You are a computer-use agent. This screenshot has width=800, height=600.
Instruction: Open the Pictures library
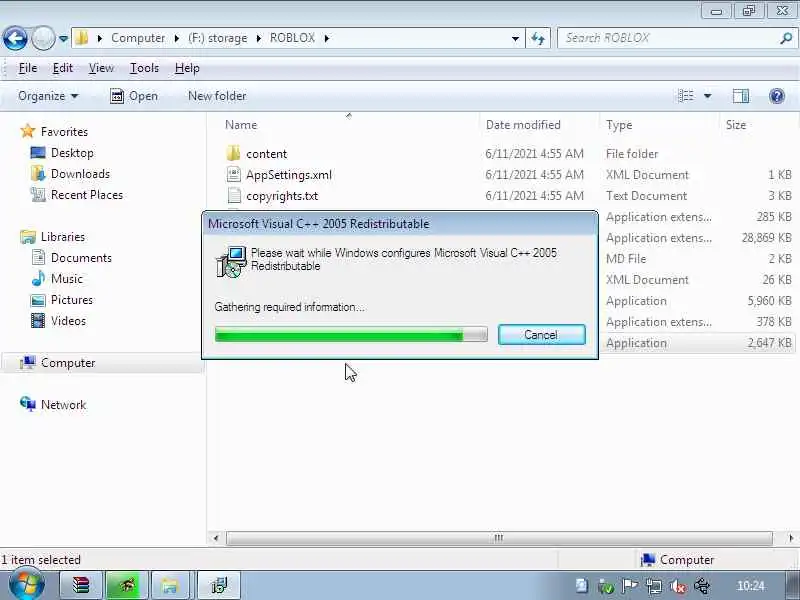pyautogui.click(x=71, y=299)
